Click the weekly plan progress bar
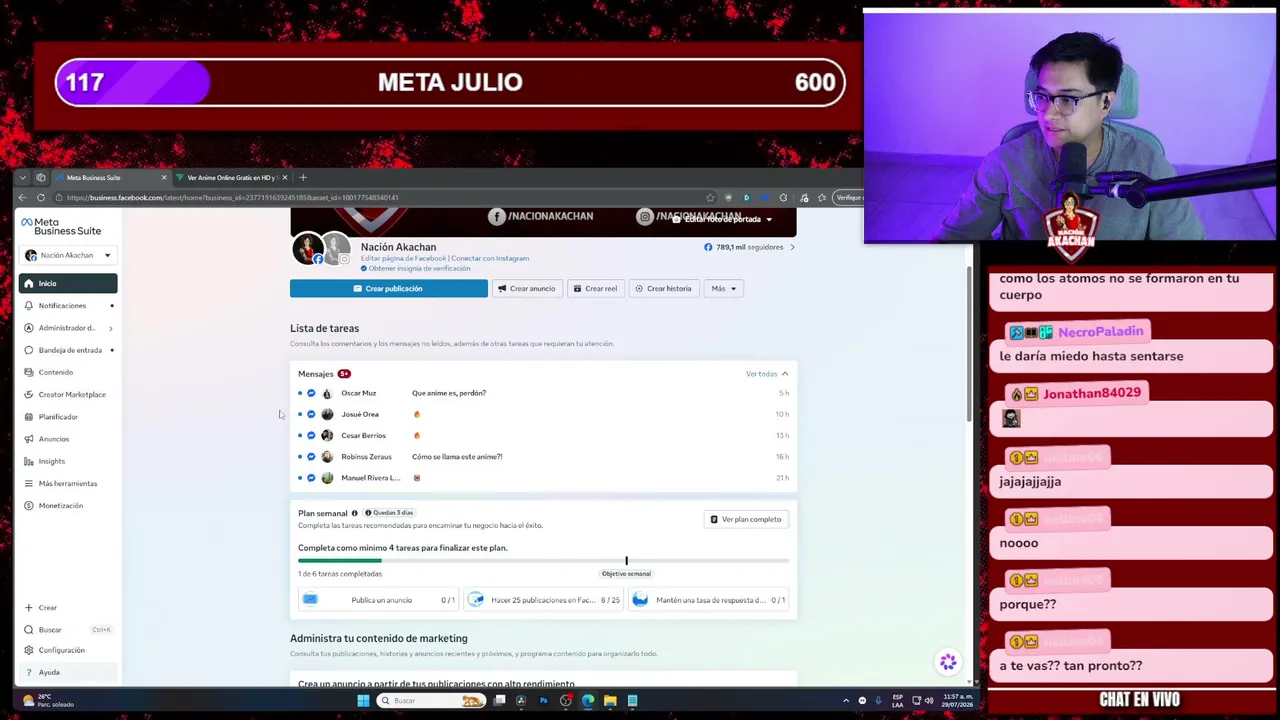The height and width of the screenshot is (720, 1280). [x=543, y=560]
